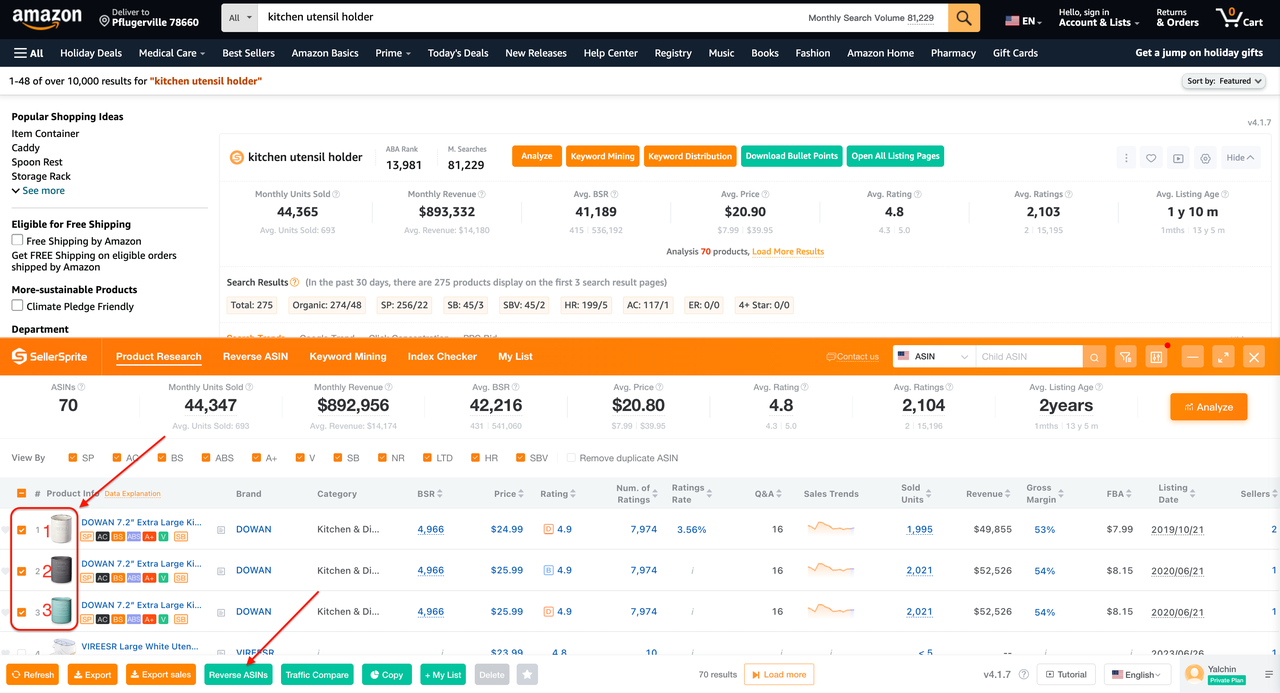
Task: Click the Yalchin user avatar
Action: 1194,675
